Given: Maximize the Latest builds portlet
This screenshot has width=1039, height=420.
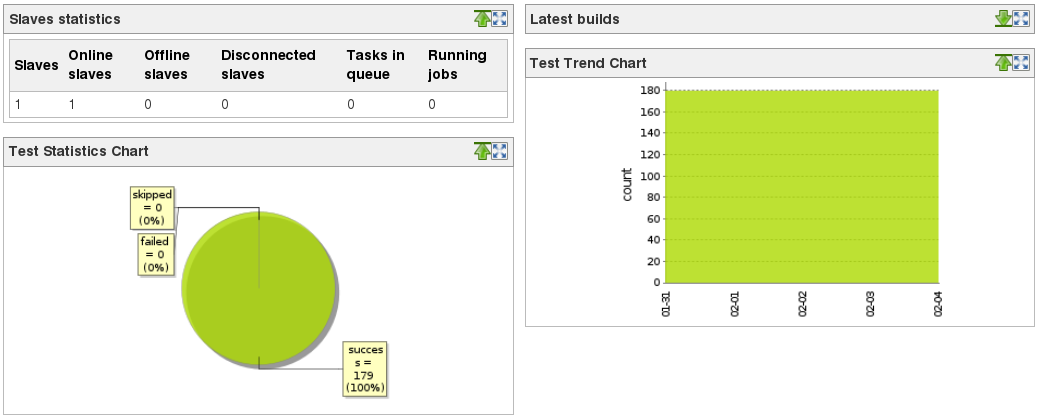Looking at the screenshot, I should [x=1020, y=19].
